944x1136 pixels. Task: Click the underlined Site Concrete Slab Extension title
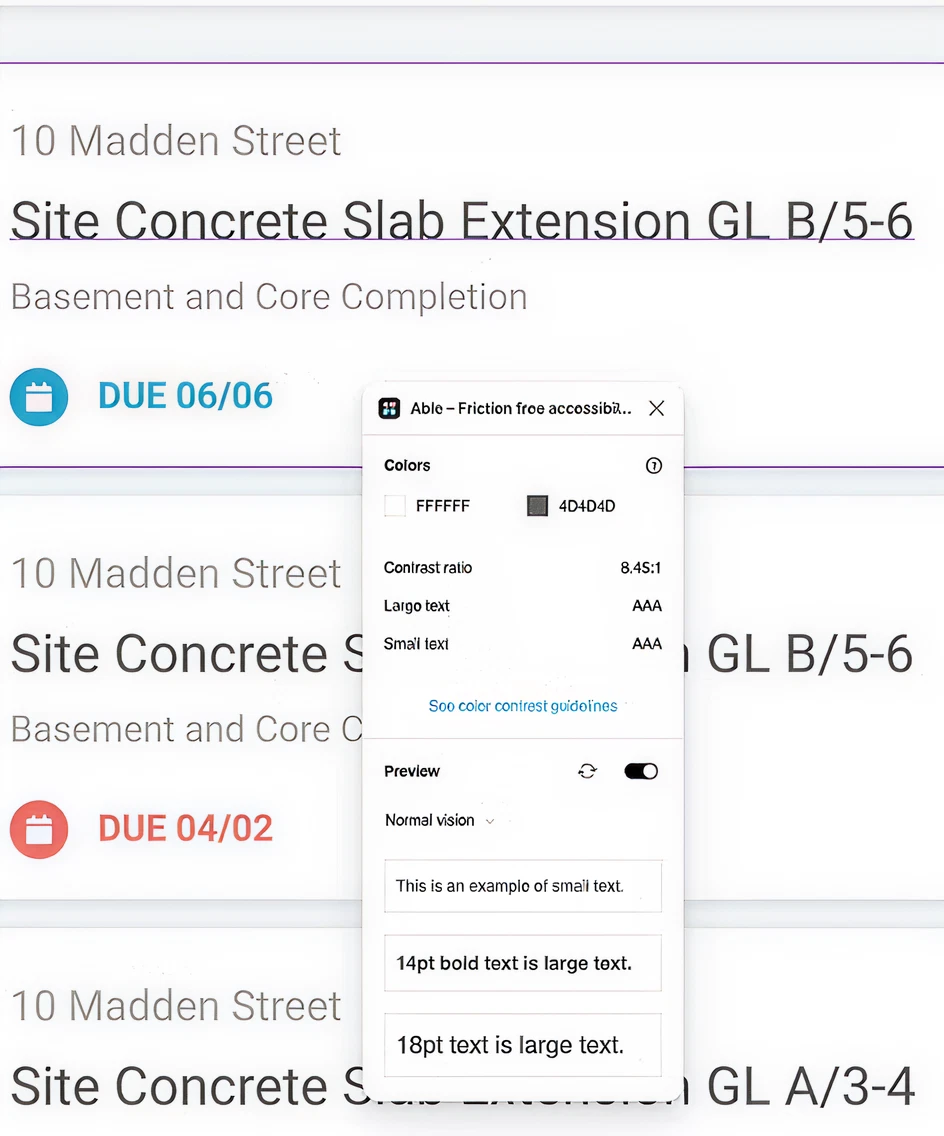tap(461, 220)
